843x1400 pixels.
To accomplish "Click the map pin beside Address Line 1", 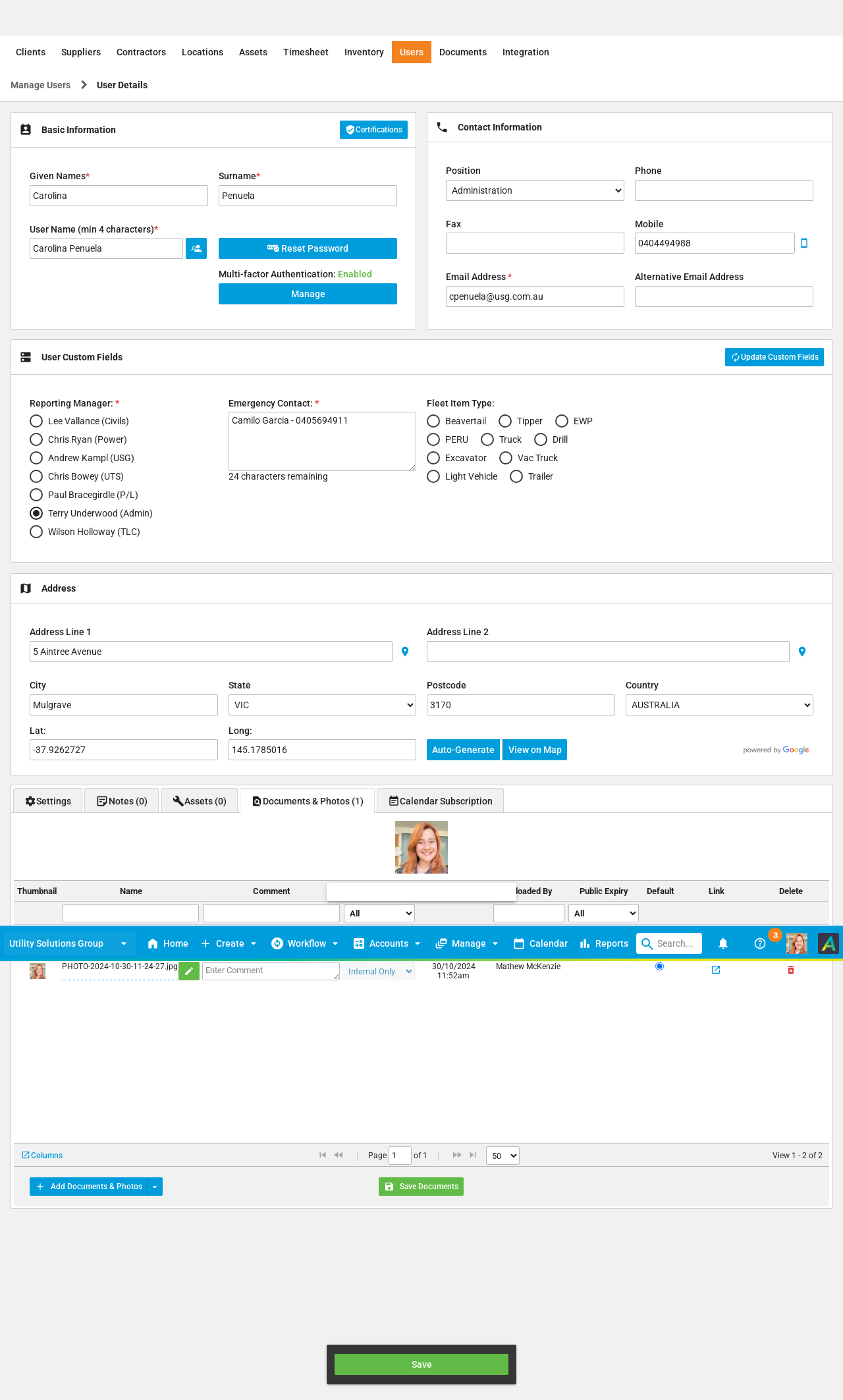I will [405, 652].
